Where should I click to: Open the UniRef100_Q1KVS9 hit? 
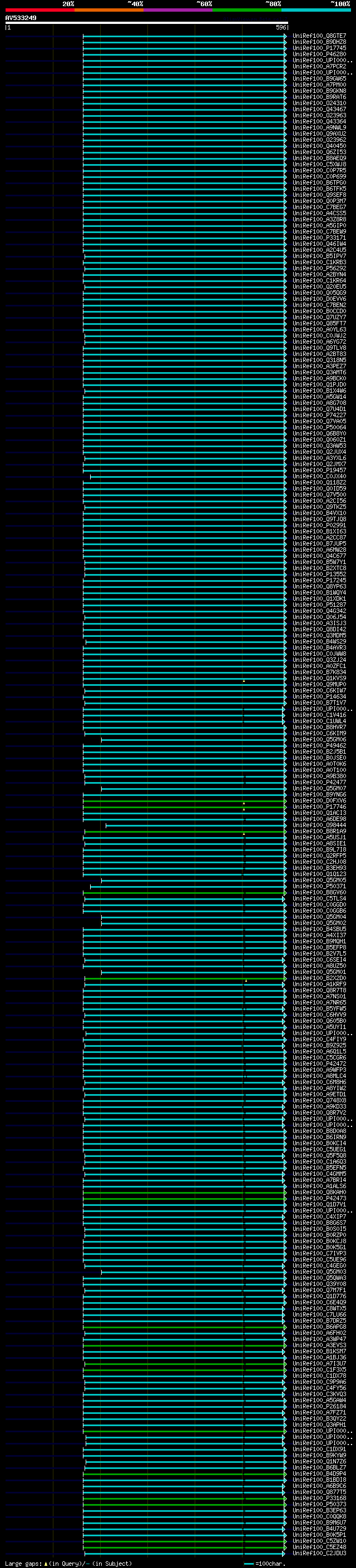click(319, 678)
